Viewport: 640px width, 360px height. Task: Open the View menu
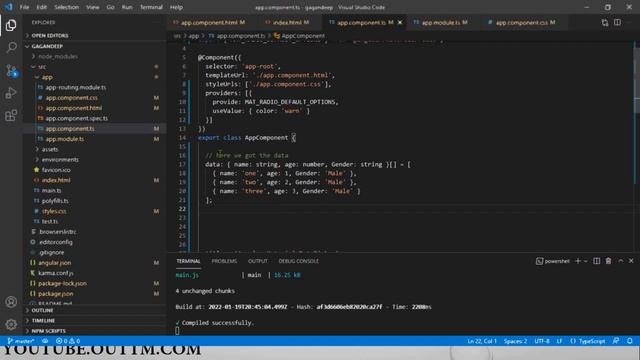(92, 7)
